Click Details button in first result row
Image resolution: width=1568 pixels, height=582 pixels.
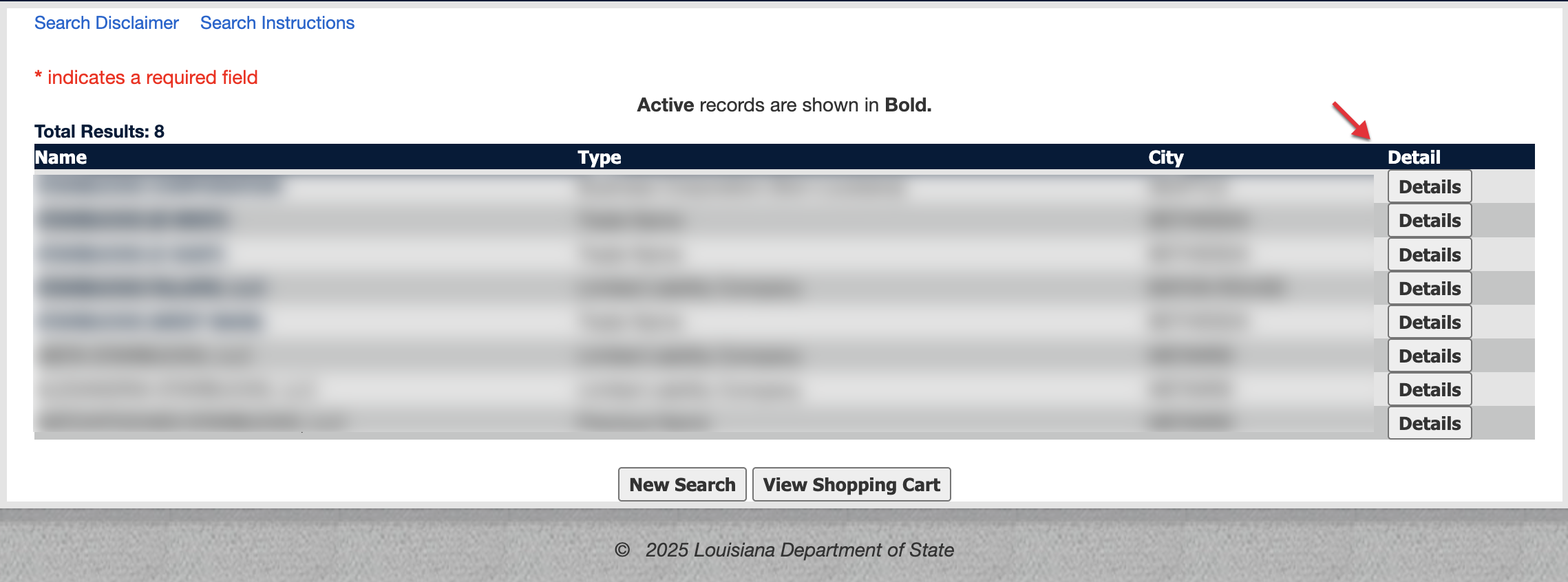pos(1429,187)
